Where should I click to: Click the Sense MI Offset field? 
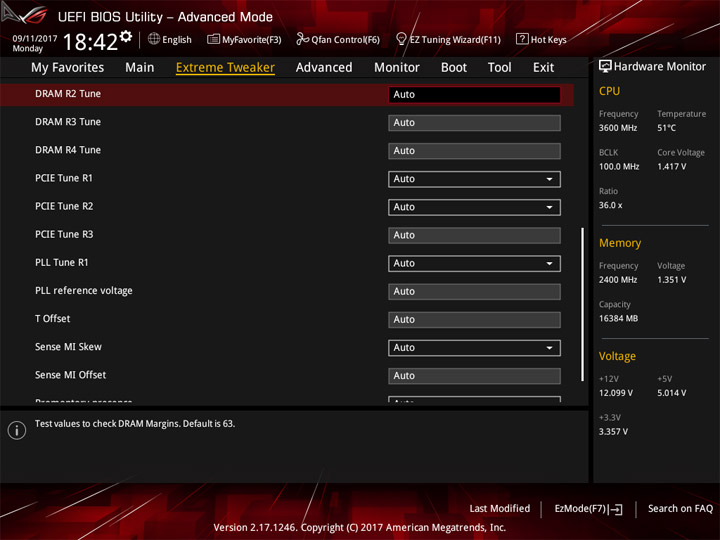point(474,376)
